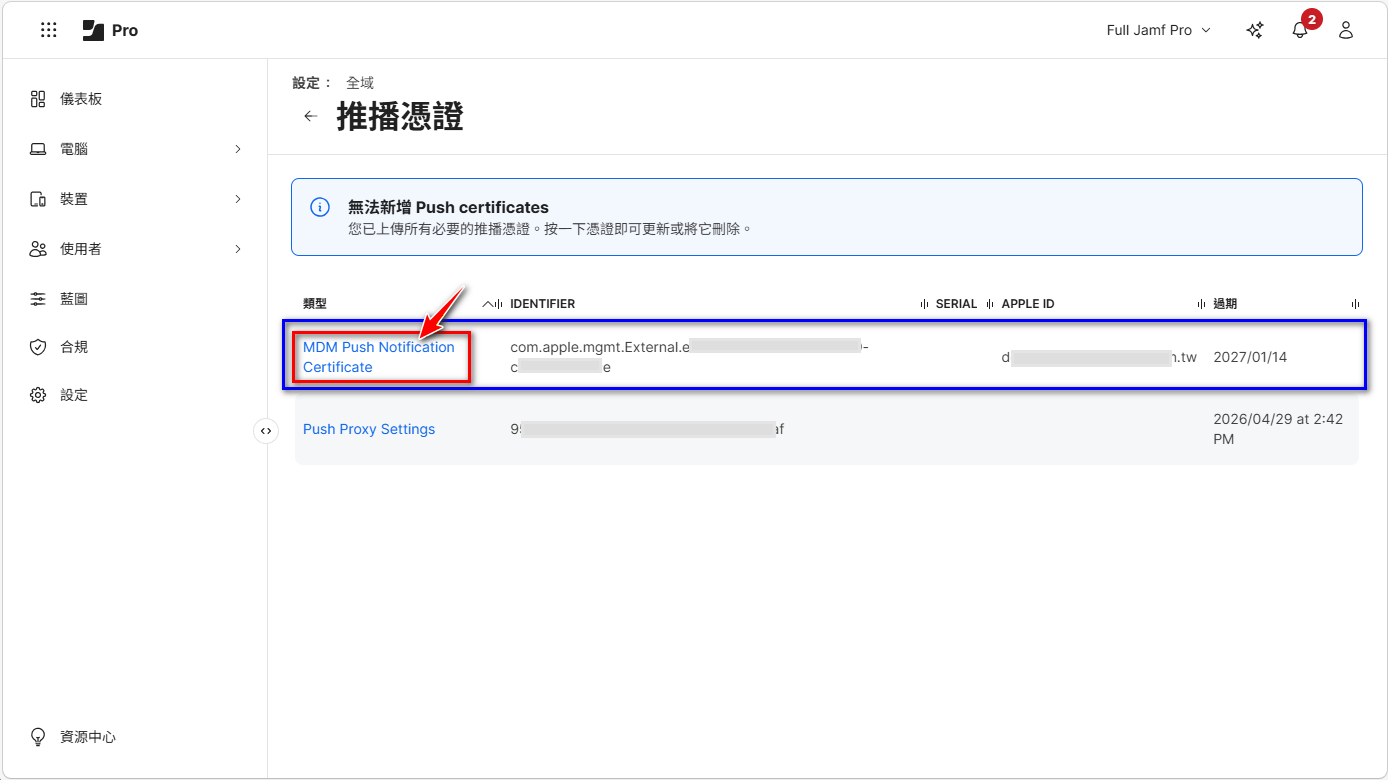Screen dimensions: 1388x780
Task: Open 合規 in the sidebar
Action: pos(74,347)
